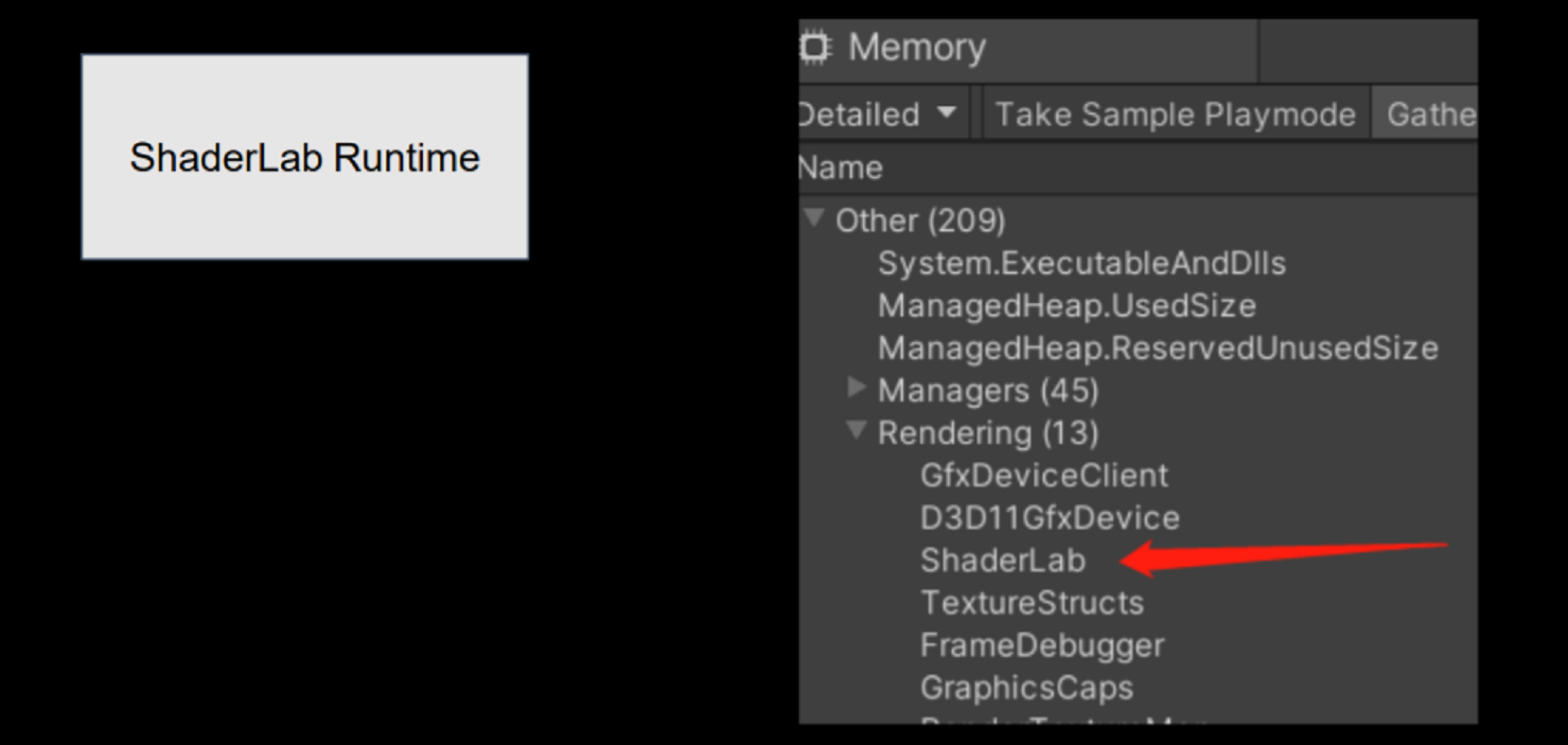Image resolution: width=1568 pixels, height=745 pixels.
Task: Expand the Managers (45) group
Action: 857,388
